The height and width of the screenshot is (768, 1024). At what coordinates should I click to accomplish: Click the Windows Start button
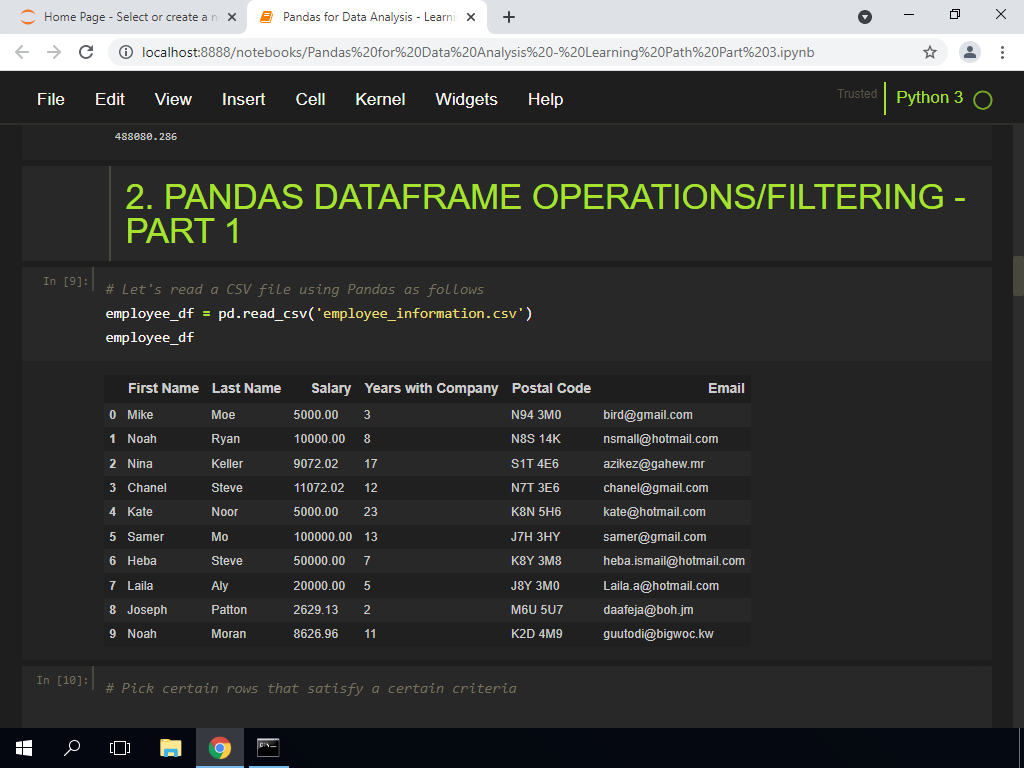tap(24, 747)
